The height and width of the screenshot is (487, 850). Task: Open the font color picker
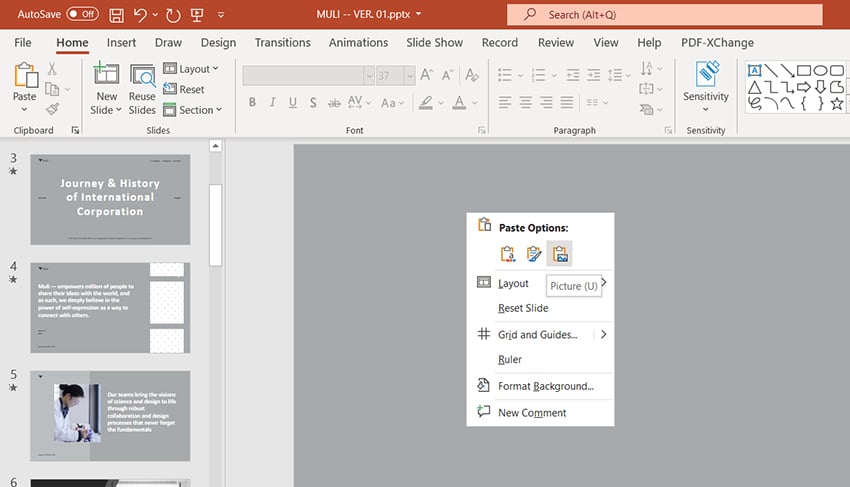point(460,103)
